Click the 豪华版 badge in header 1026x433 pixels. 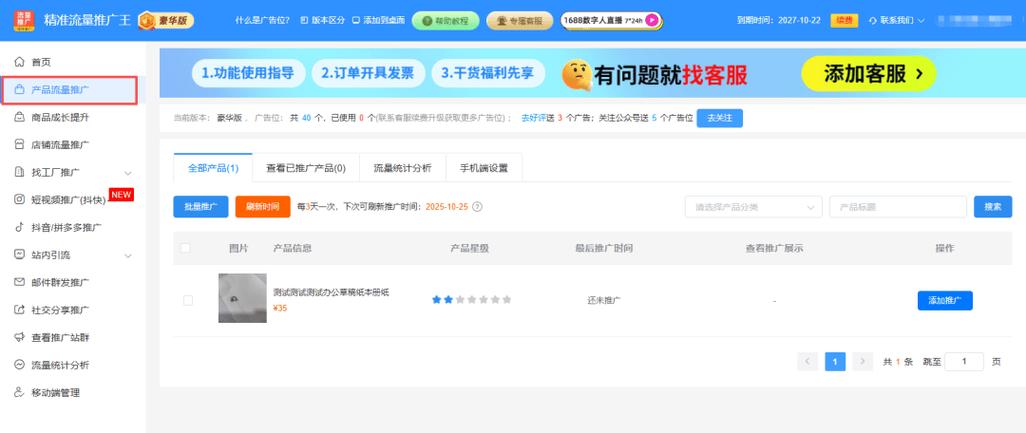tap(166, 20)
